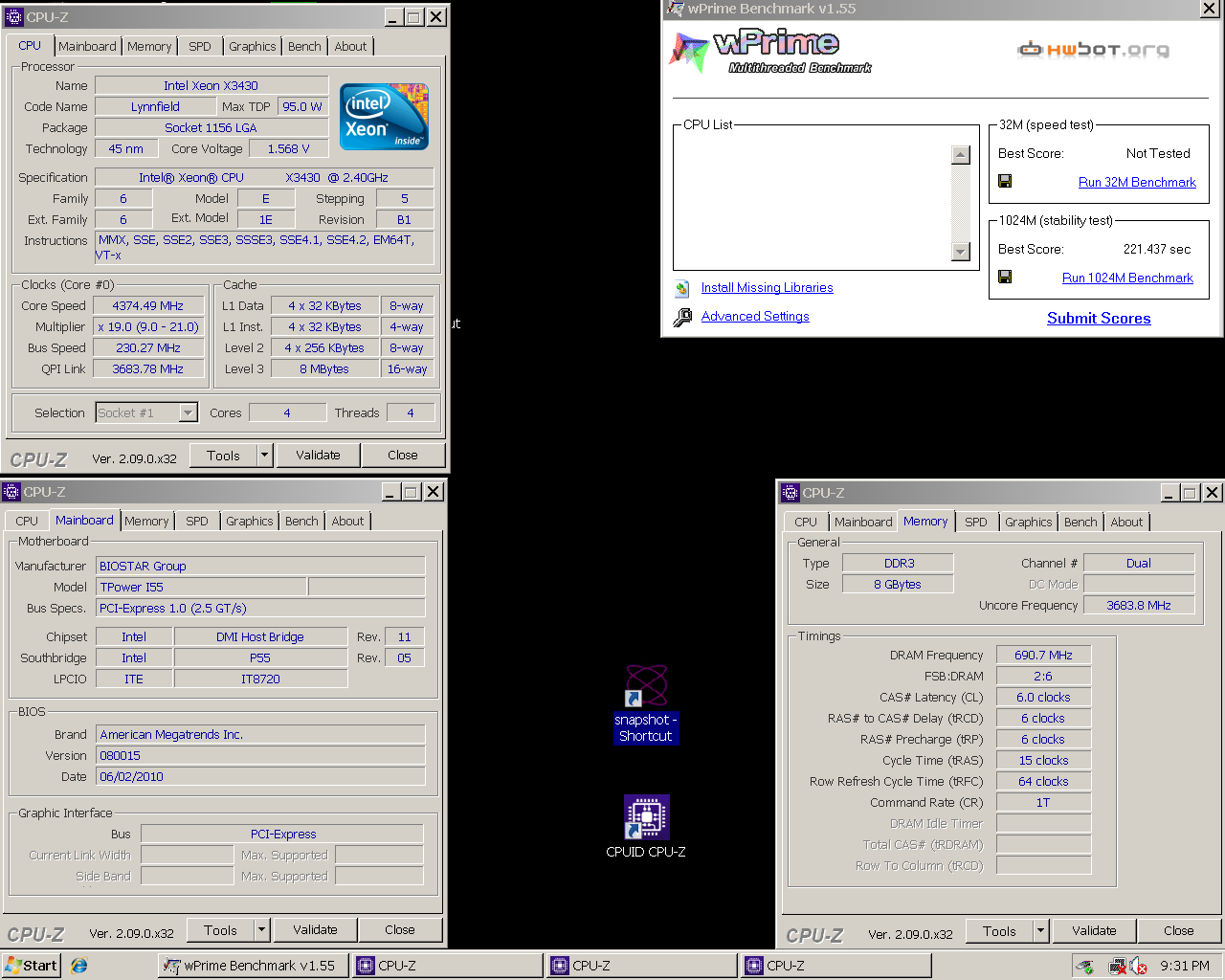
Task: Click CPU List scrollbar down arrow
Action: (961, 252)
